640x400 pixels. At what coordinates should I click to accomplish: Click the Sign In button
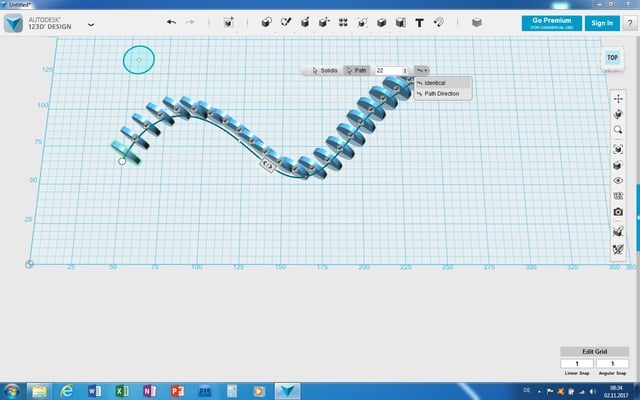tap(602, 22)
